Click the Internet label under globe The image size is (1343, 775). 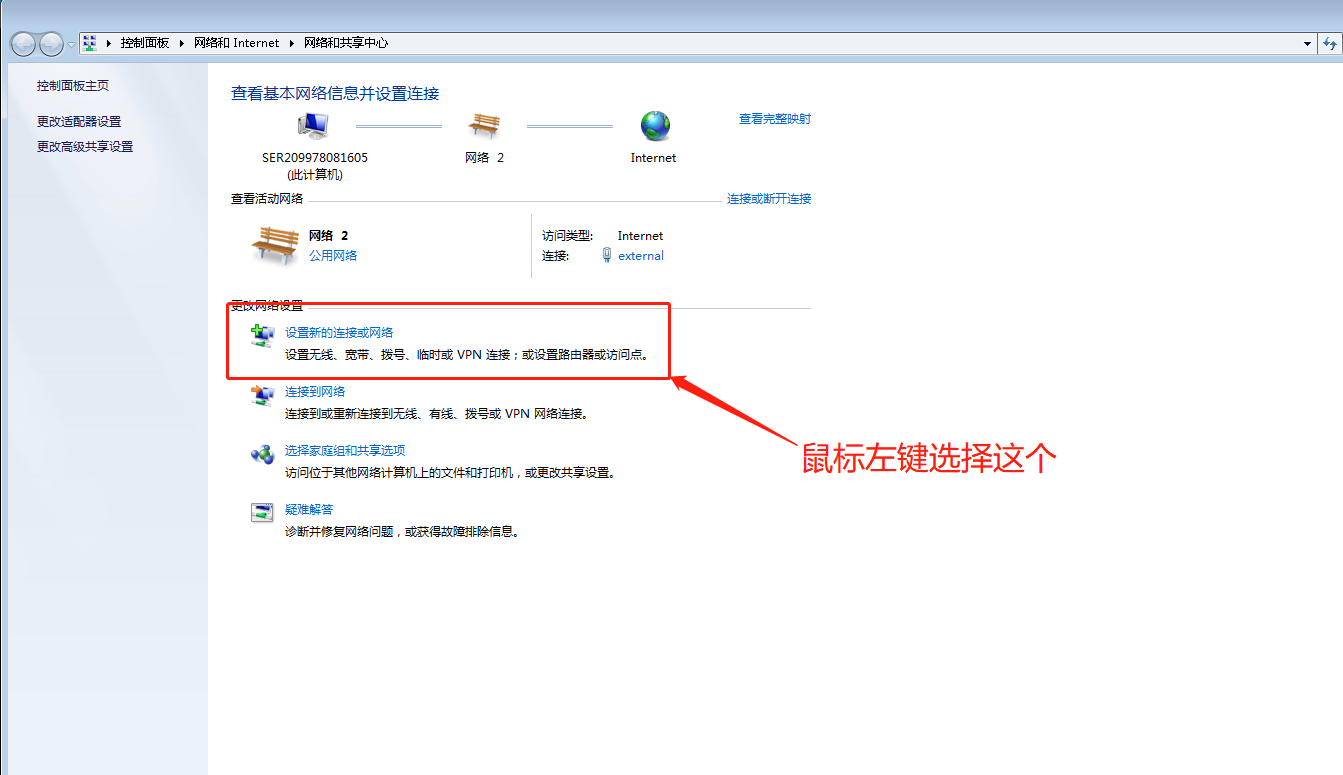click(x=654, y=158)
